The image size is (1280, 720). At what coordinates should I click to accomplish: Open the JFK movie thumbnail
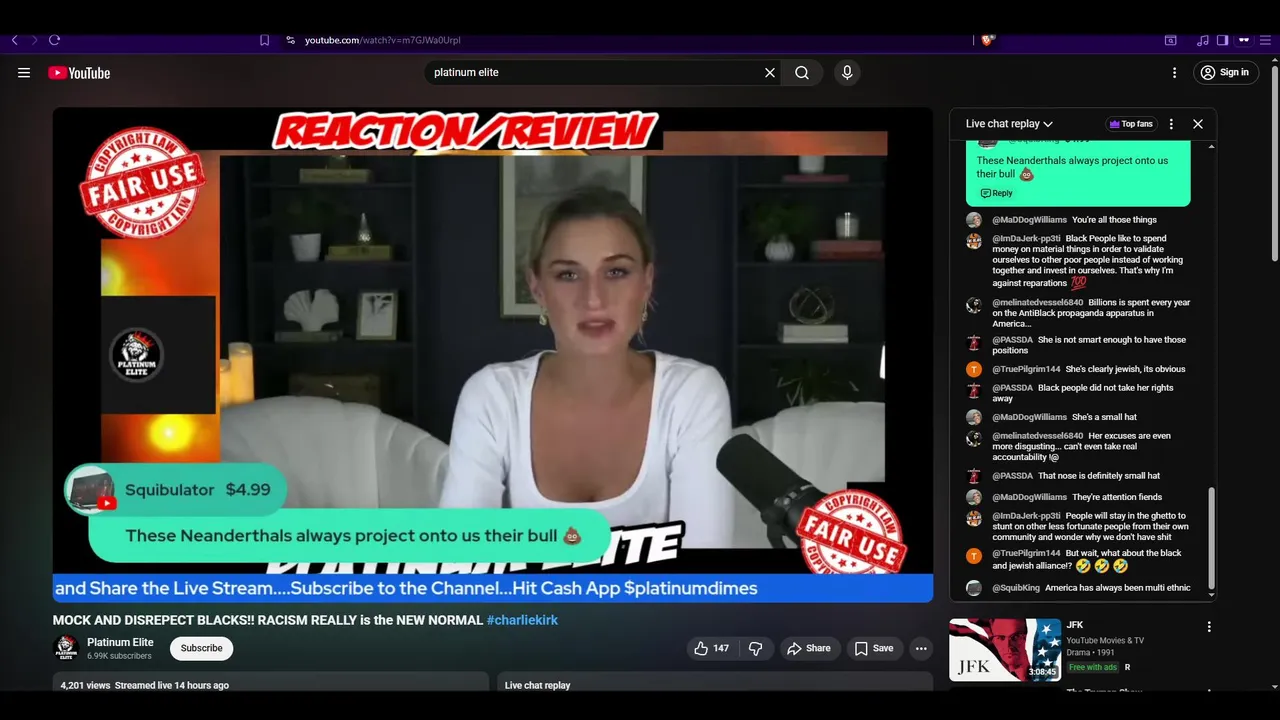pyautogui.click(x=1004, y=650)
